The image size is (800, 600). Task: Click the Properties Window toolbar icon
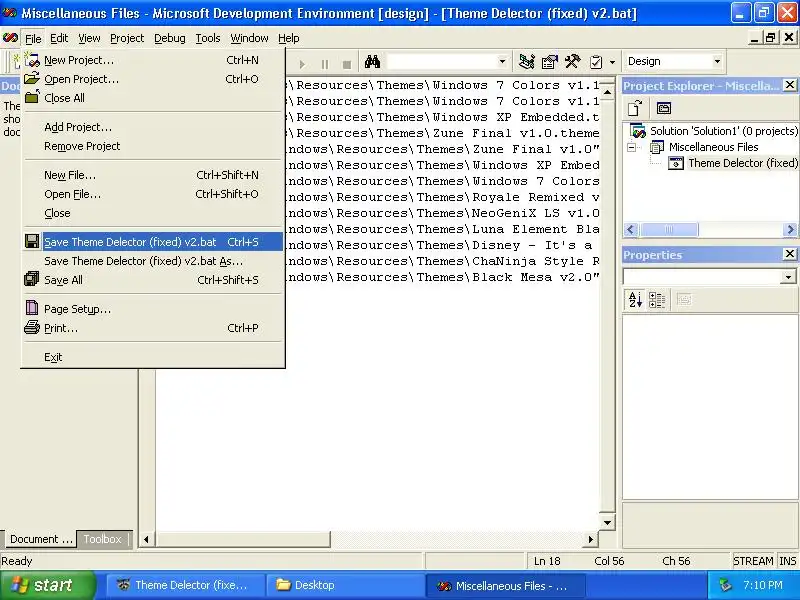click(549, 62)
